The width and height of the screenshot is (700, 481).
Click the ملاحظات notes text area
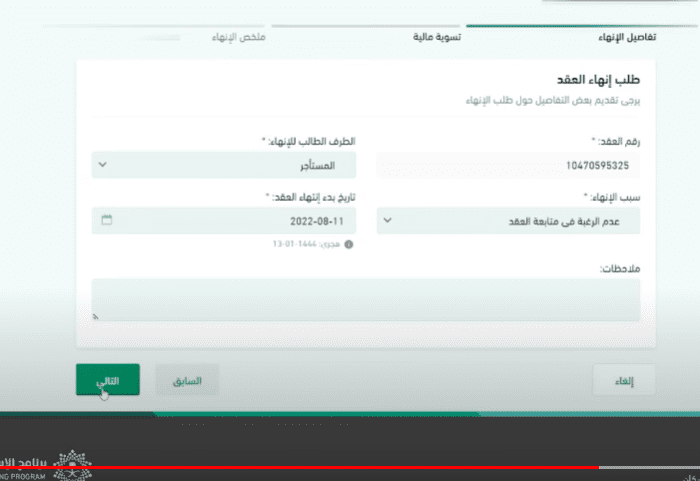[366, 300]
